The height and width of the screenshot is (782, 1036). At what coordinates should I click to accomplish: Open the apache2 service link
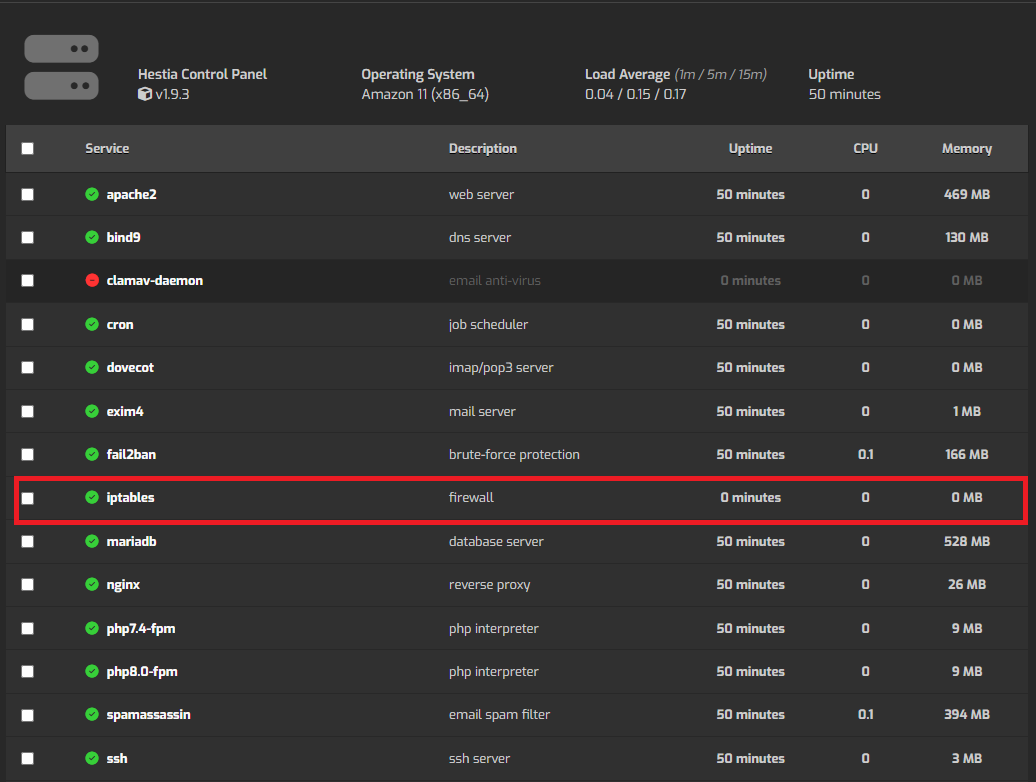pyautogui.click(x=131, y=194)
